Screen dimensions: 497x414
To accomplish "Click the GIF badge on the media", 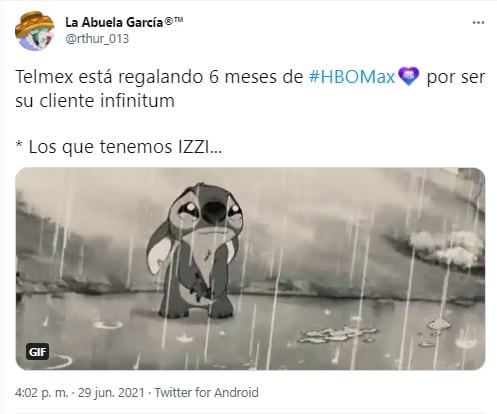I will pyautogui.click(x=37, y=352).
